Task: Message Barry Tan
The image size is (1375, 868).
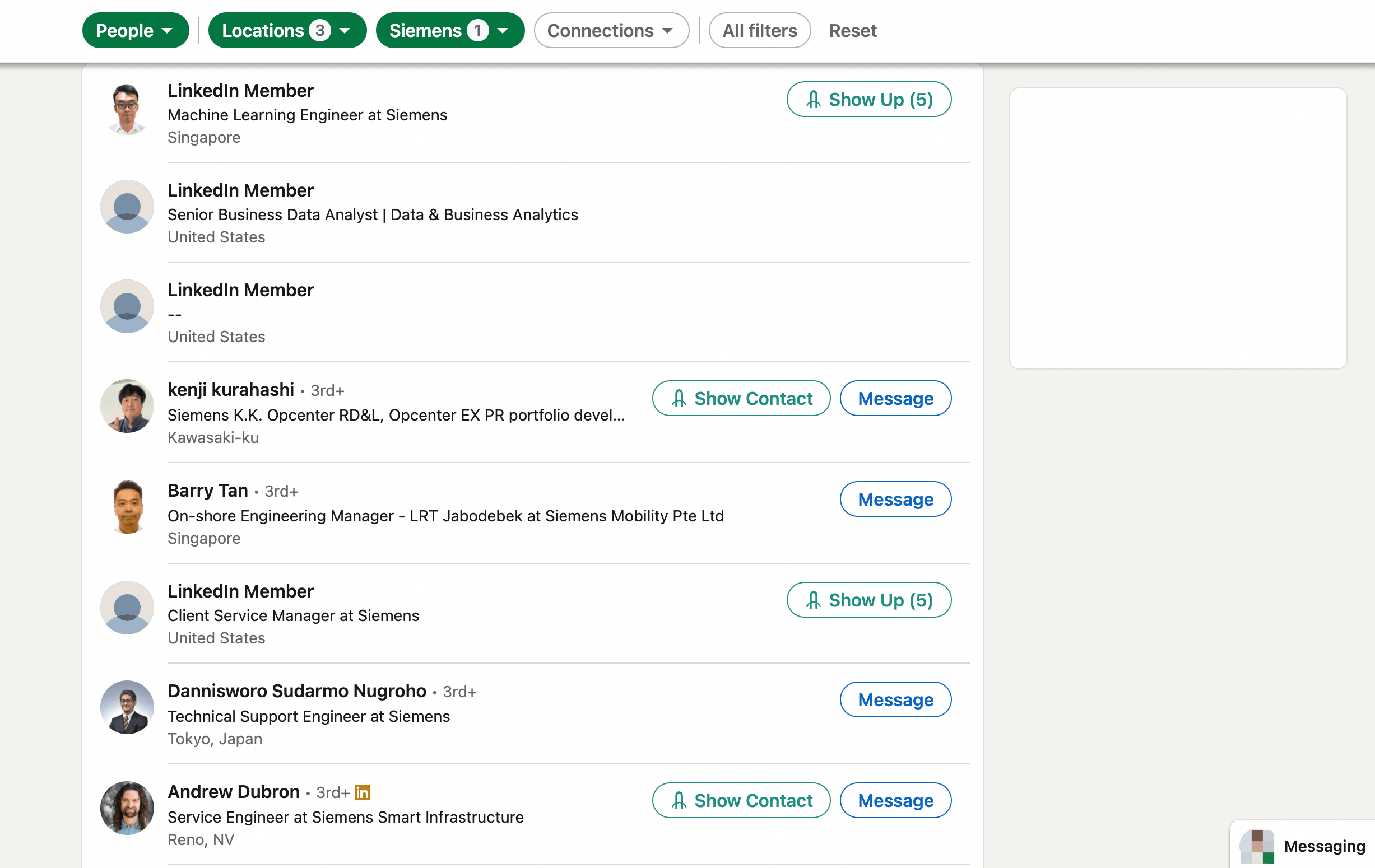Action: coord(895,500)
